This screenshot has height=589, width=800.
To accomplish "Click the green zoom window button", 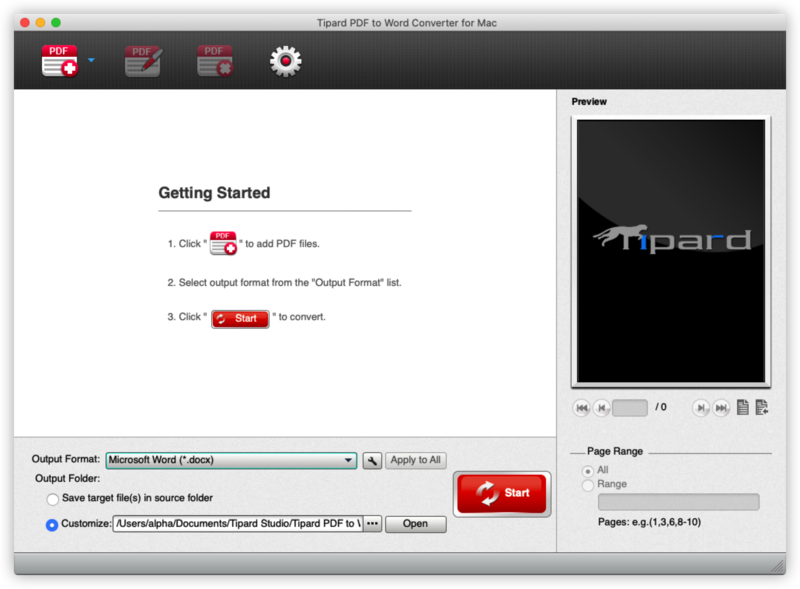I will [x=56, y=22].
